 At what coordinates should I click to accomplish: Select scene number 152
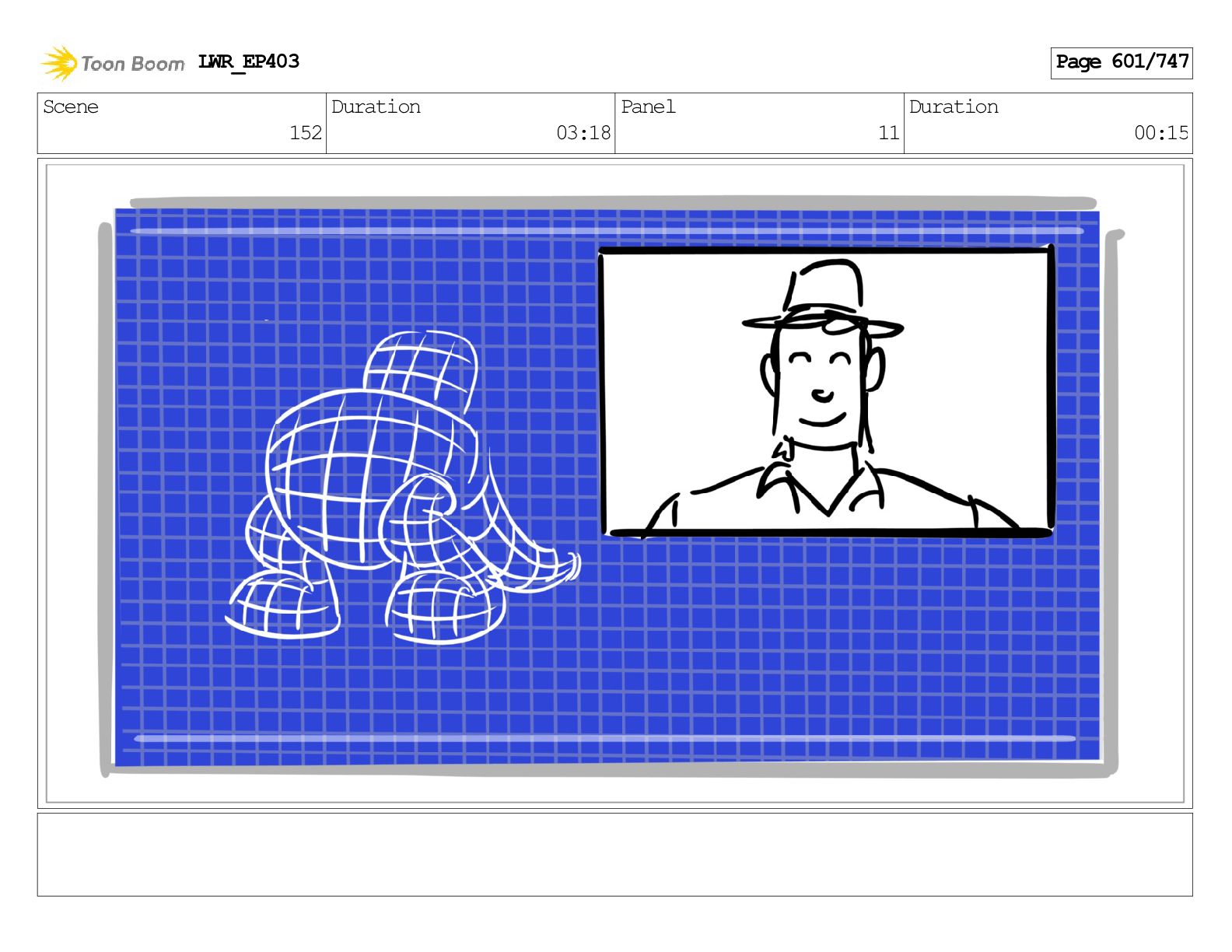pyautogui.click(x=306, y=133)
